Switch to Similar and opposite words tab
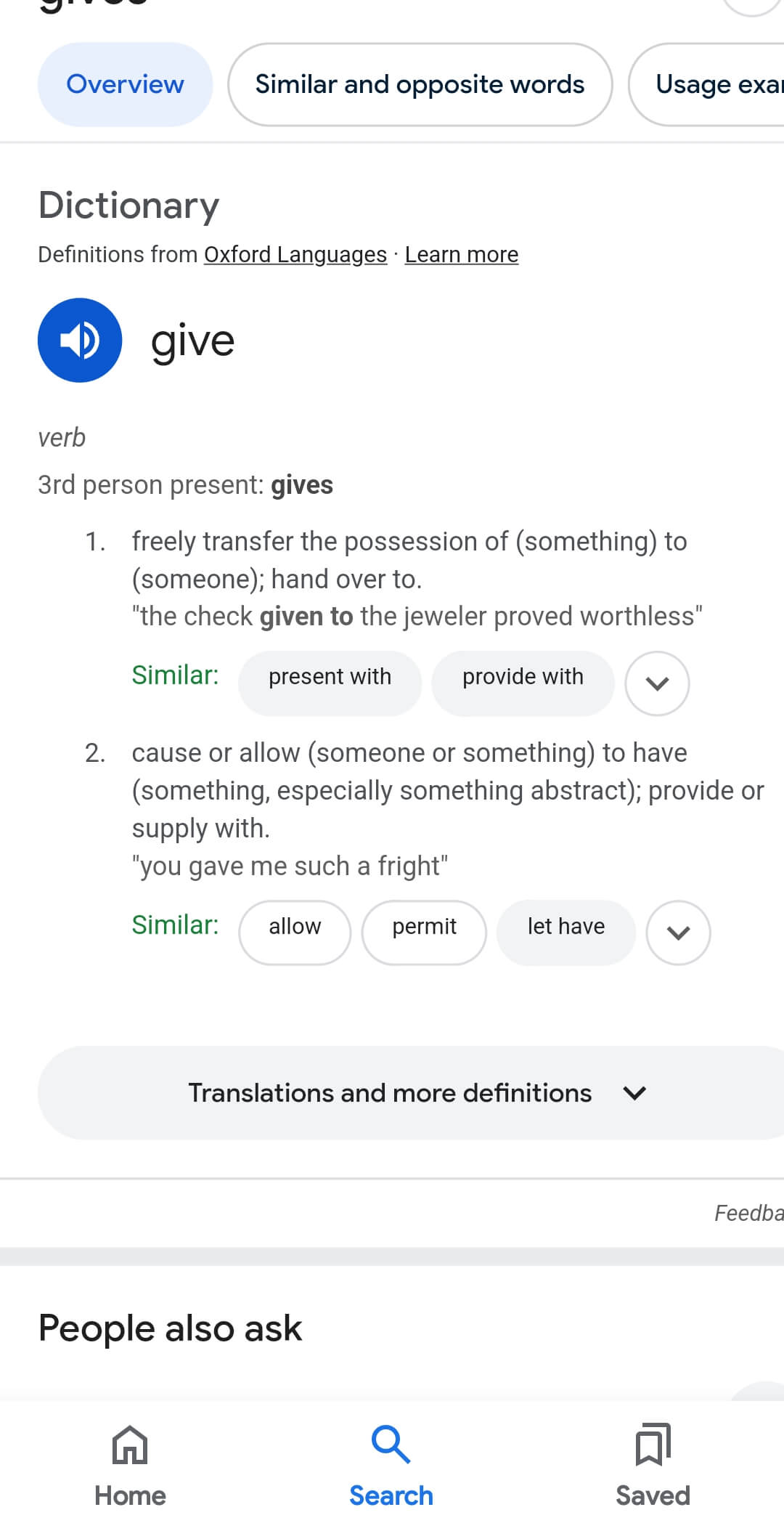The width and height of the screenshot is (784, 1523). [x=420, y=84]
